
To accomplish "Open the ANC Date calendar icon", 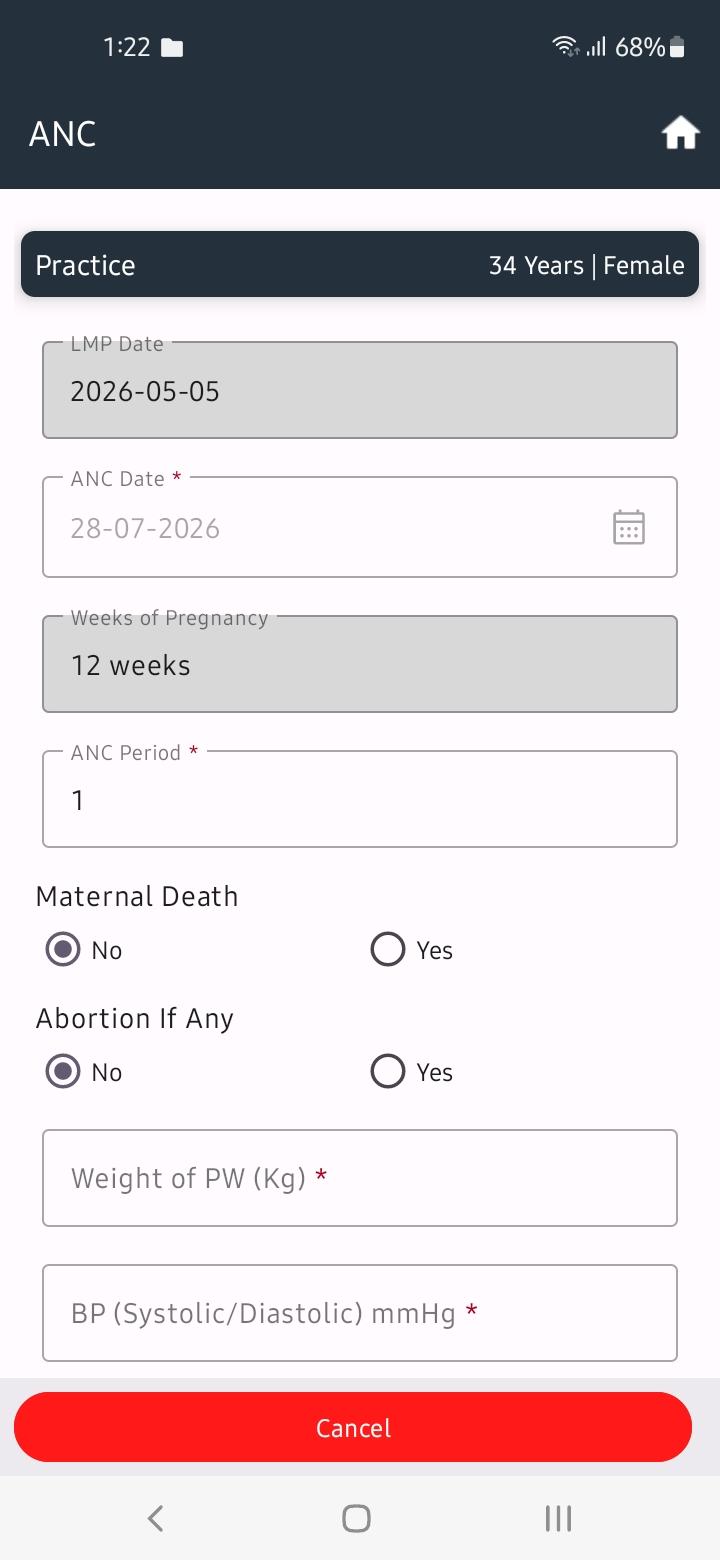I will point(629,527).
